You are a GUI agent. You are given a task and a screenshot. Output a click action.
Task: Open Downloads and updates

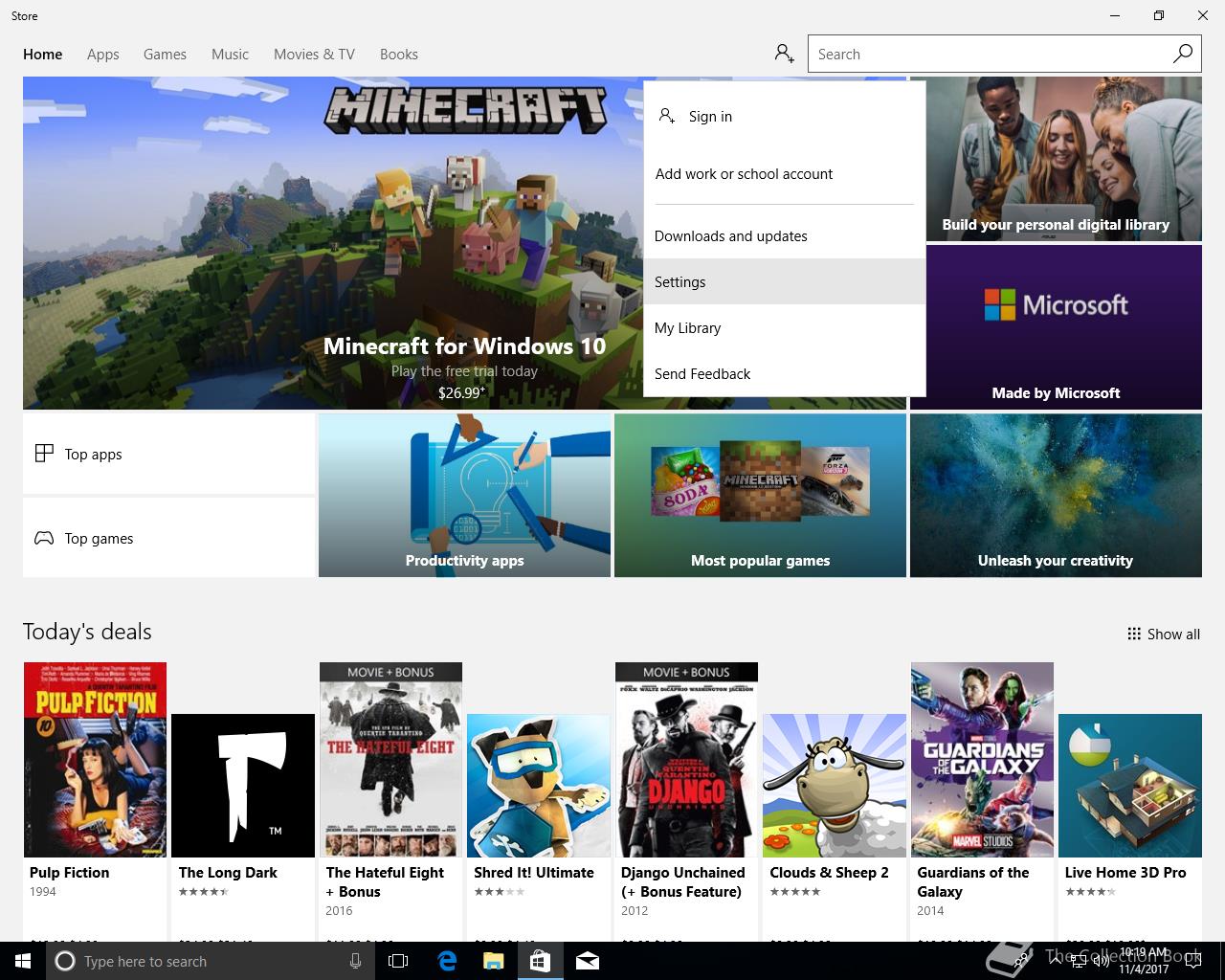tap(784, 235)
